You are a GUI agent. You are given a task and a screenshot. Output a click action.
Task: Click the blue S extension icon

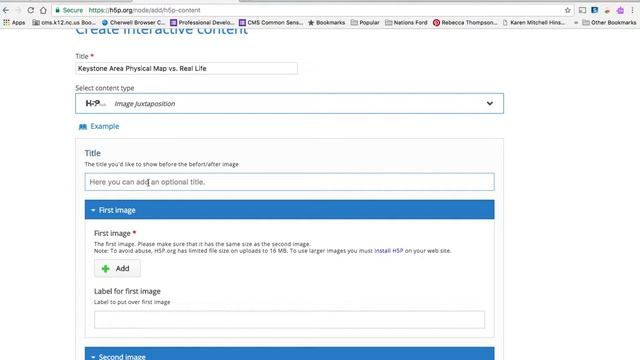tap(595, 10)
